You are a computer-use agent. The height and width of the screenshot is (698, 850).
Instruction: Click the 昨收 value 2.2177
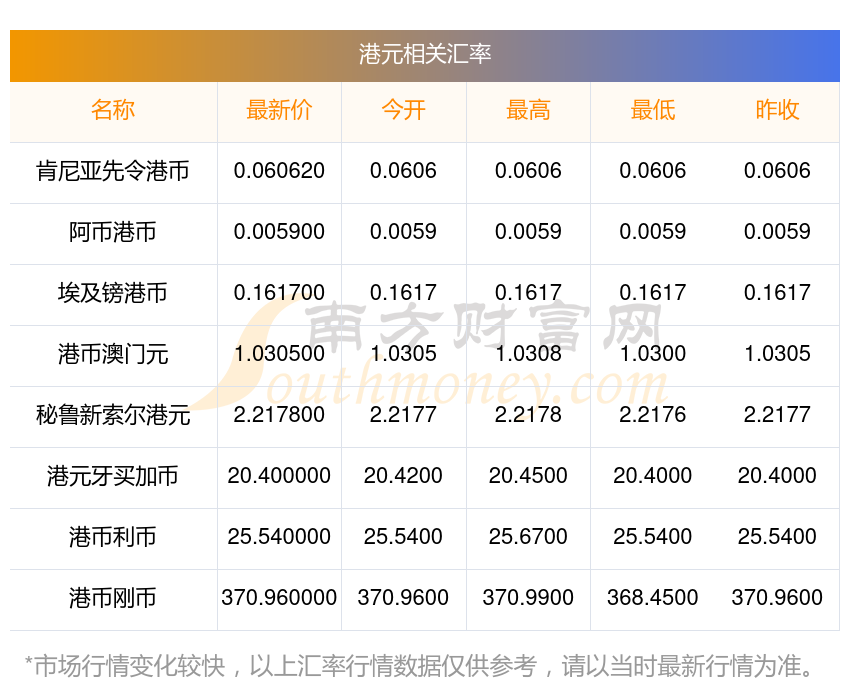tap(777, 415)
